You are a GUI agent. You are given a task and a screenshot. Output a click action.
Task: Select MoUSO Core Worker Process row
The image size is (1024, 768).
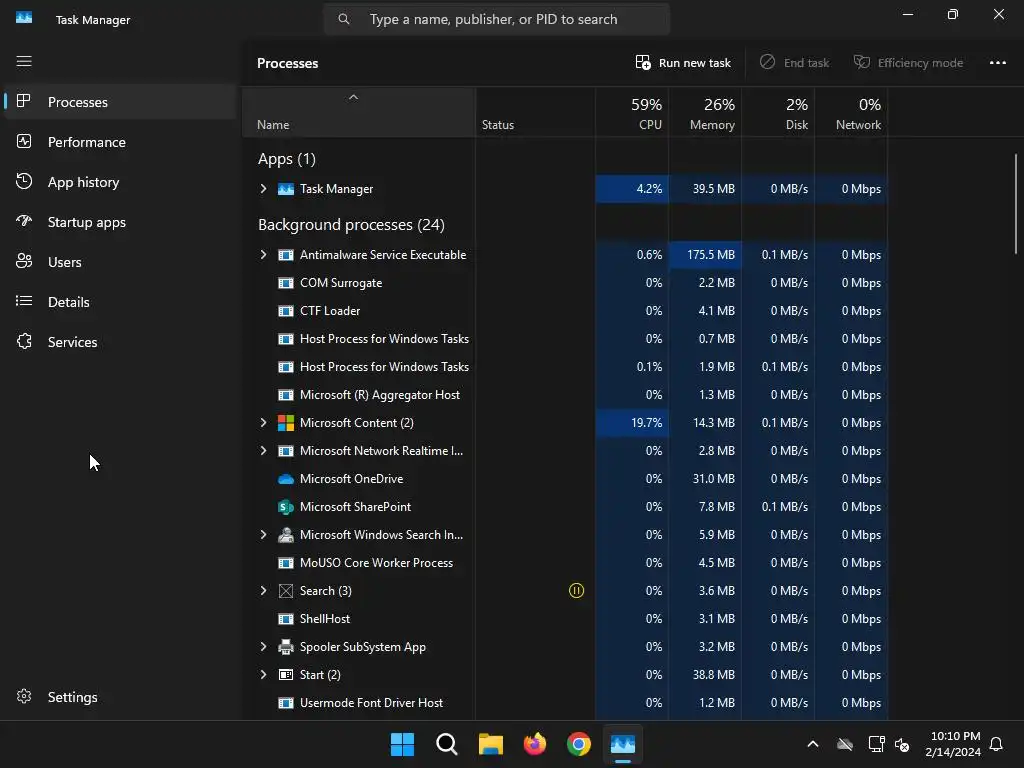[565, 562]
